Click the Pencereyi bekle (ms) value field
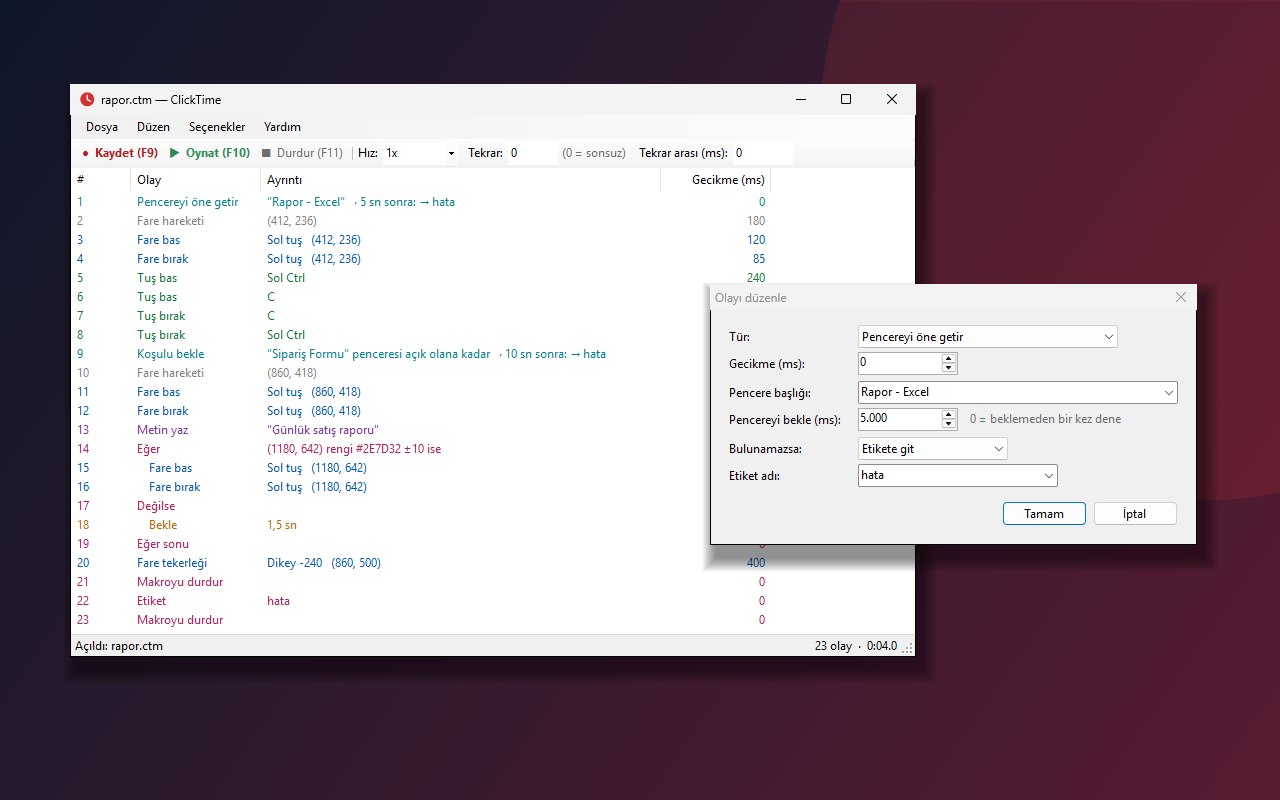The width and height of the screenshot is (1280, 800). (900, 419)
